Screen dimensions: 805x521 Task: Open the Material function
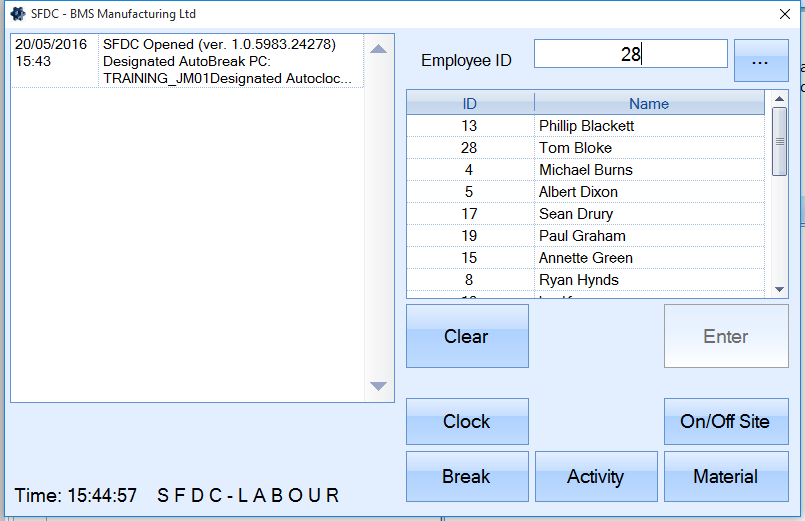(x=725, y=477)
